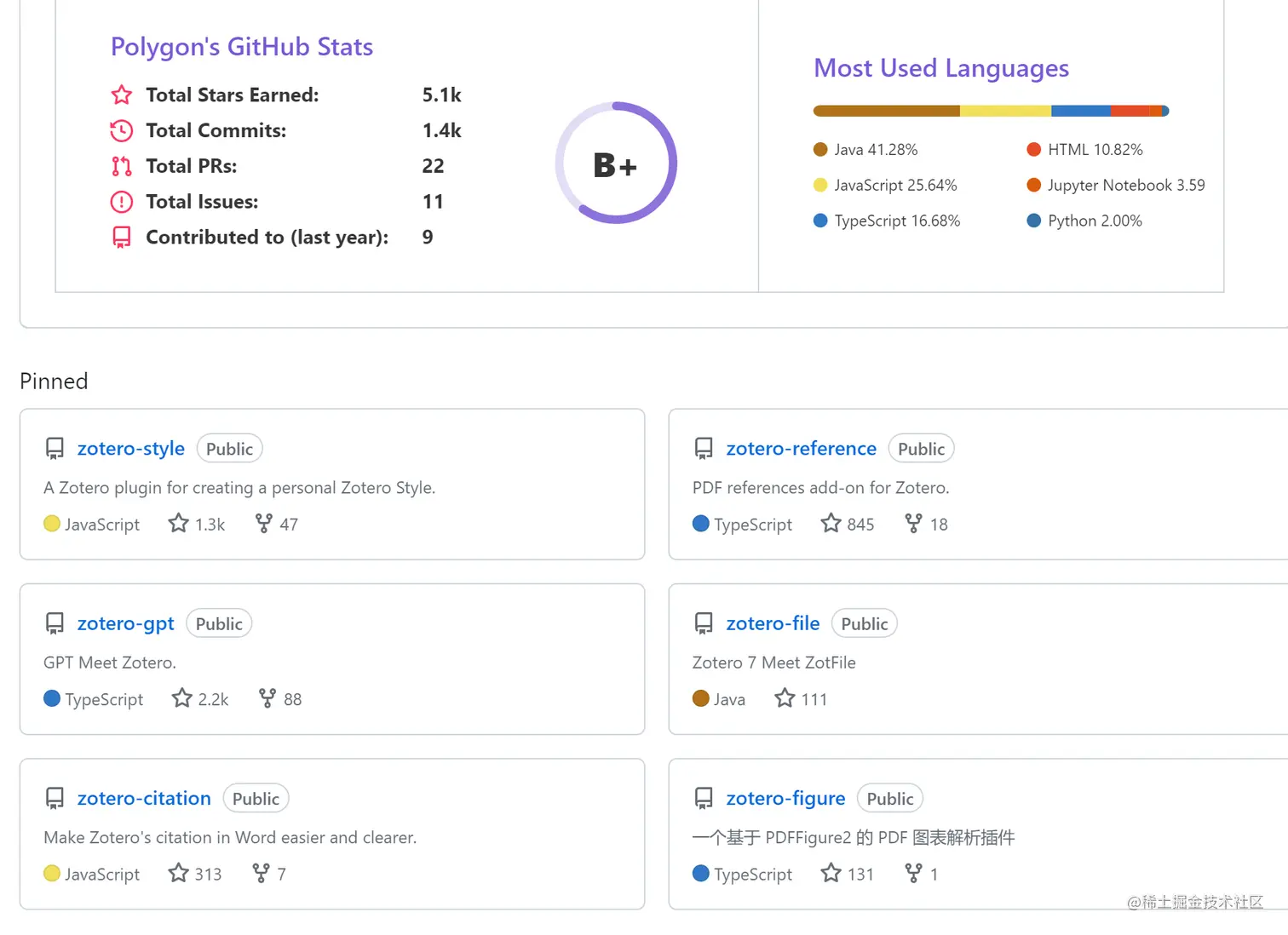The width and height of the screenshot is (1288, 935).
Task: Click the 'Pinned' section label
Action: click(x=54, y=381)
